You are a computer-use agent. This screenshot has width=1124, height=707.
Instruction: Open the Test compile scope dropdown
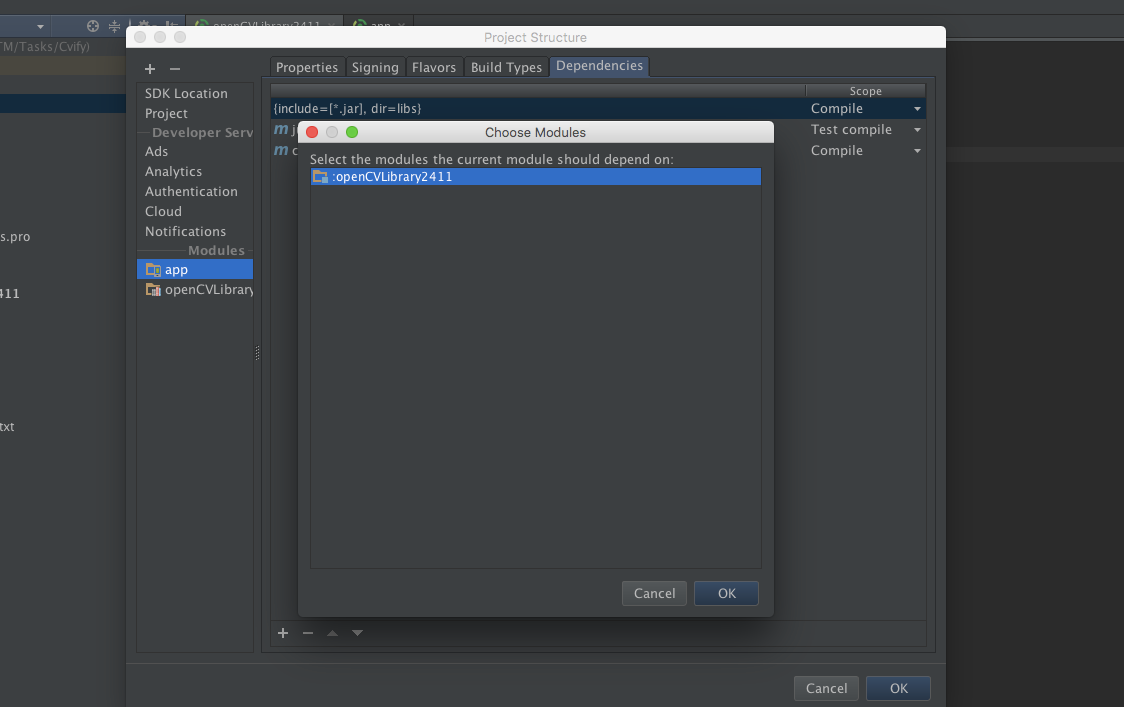[x=916, y=129]
